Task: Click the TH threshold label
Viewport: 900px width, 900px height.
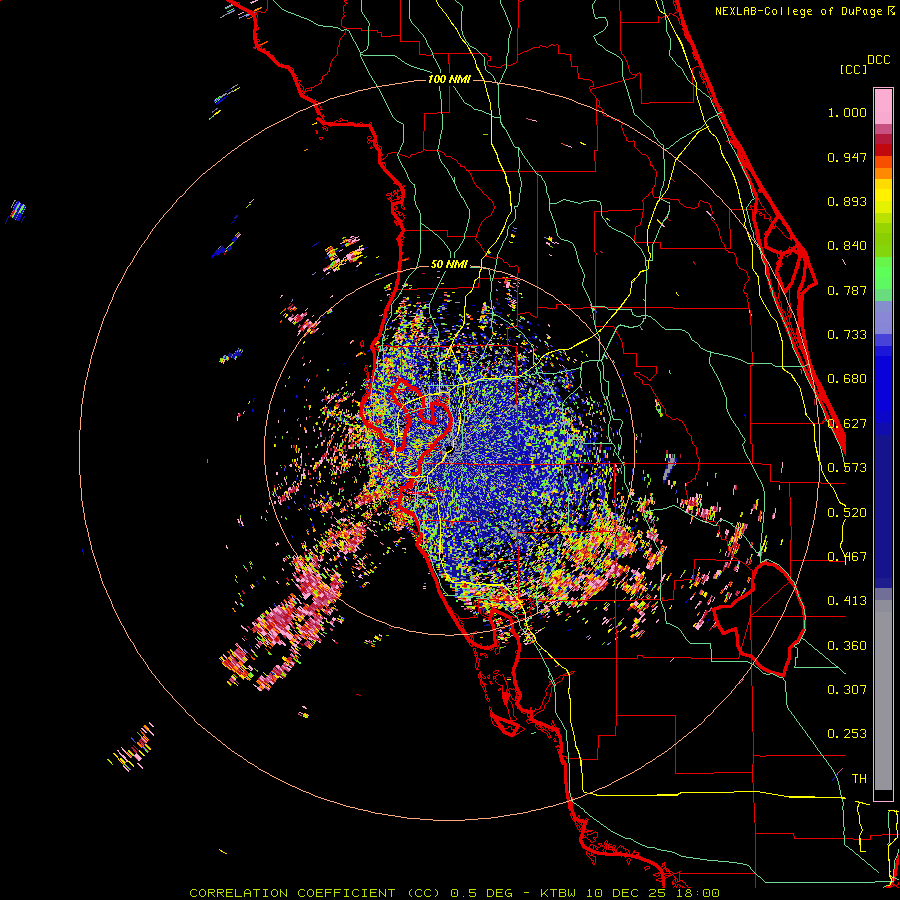Action: [859, 779]
